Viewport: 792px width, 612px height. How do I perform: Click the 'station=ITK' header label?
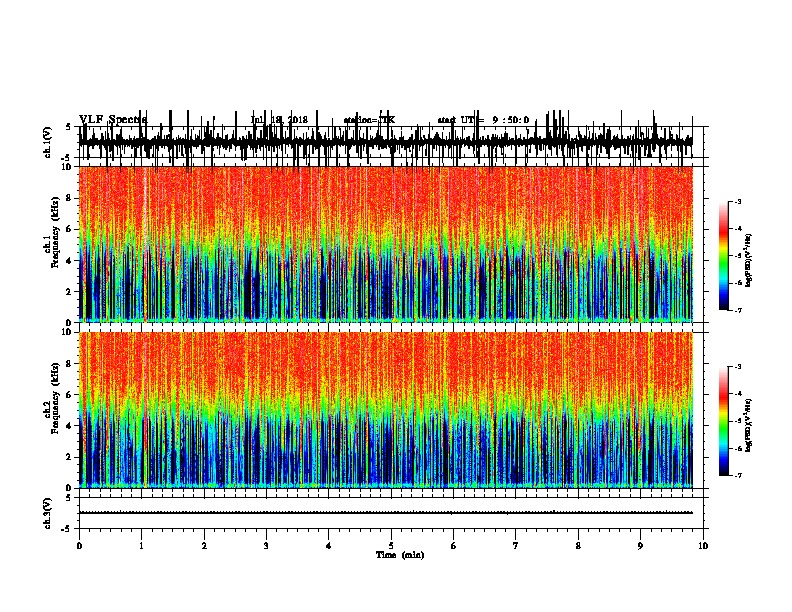click(x=369, y=120)
